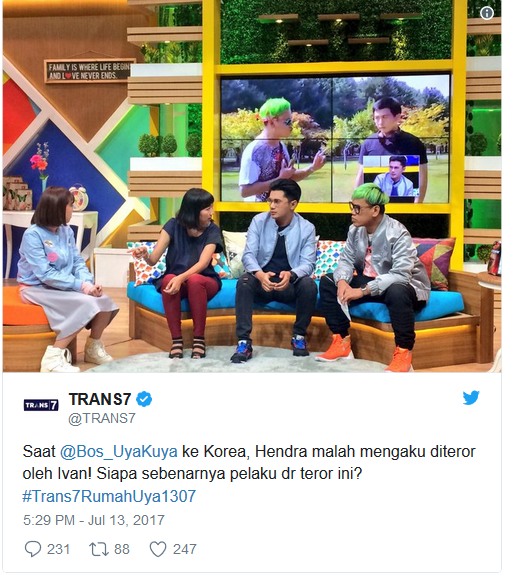The image size is (505, 581).
Task: Click the TV screen shown in the photo
Action: coord(335,139)
